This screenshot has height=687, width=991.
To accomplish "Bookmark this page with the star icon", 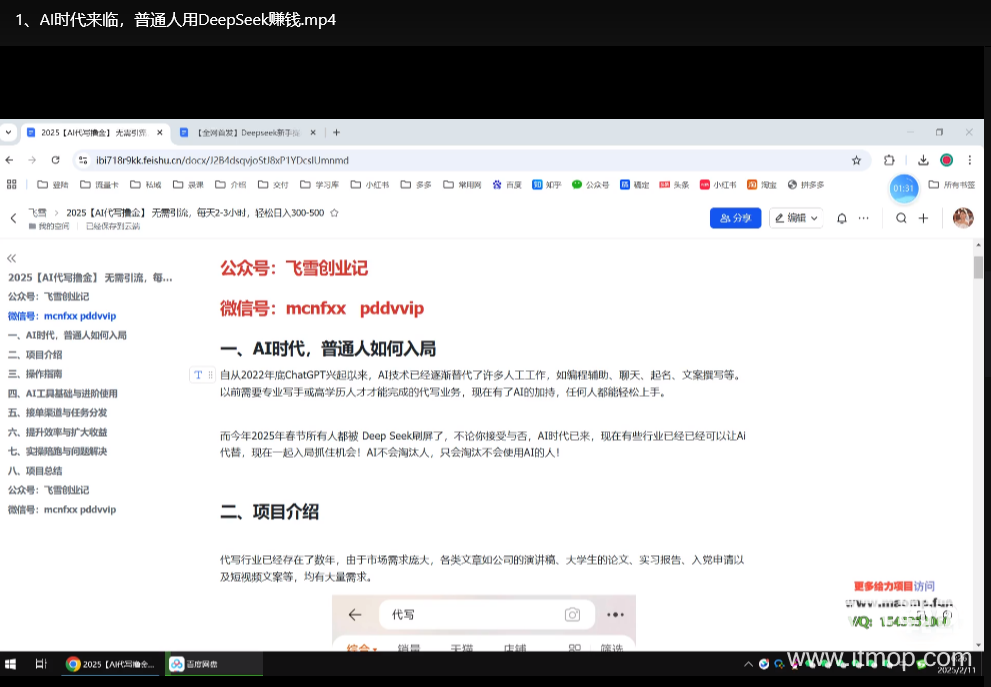I will (x=856, y=161).
